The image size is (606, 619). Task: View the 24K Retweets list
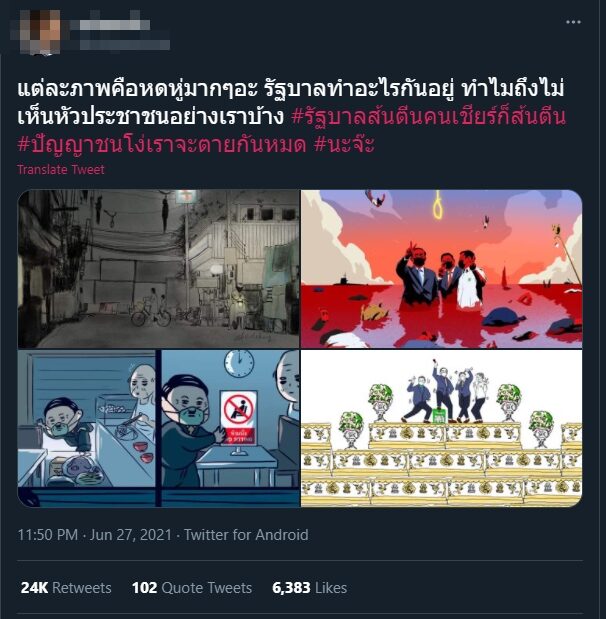pyautogui.click(x=66, y=588)
